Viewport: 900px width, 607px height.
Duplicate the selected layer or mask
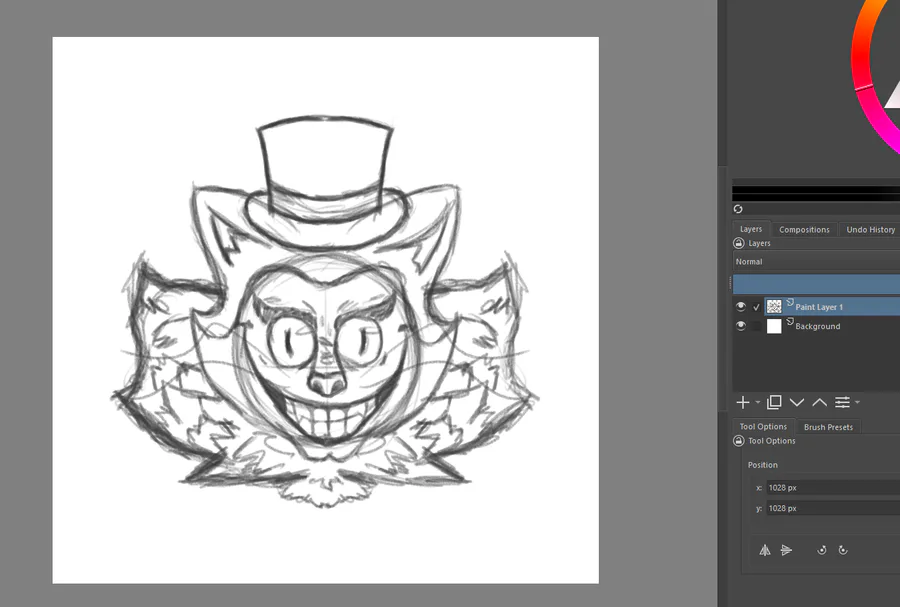coord(774,402)
